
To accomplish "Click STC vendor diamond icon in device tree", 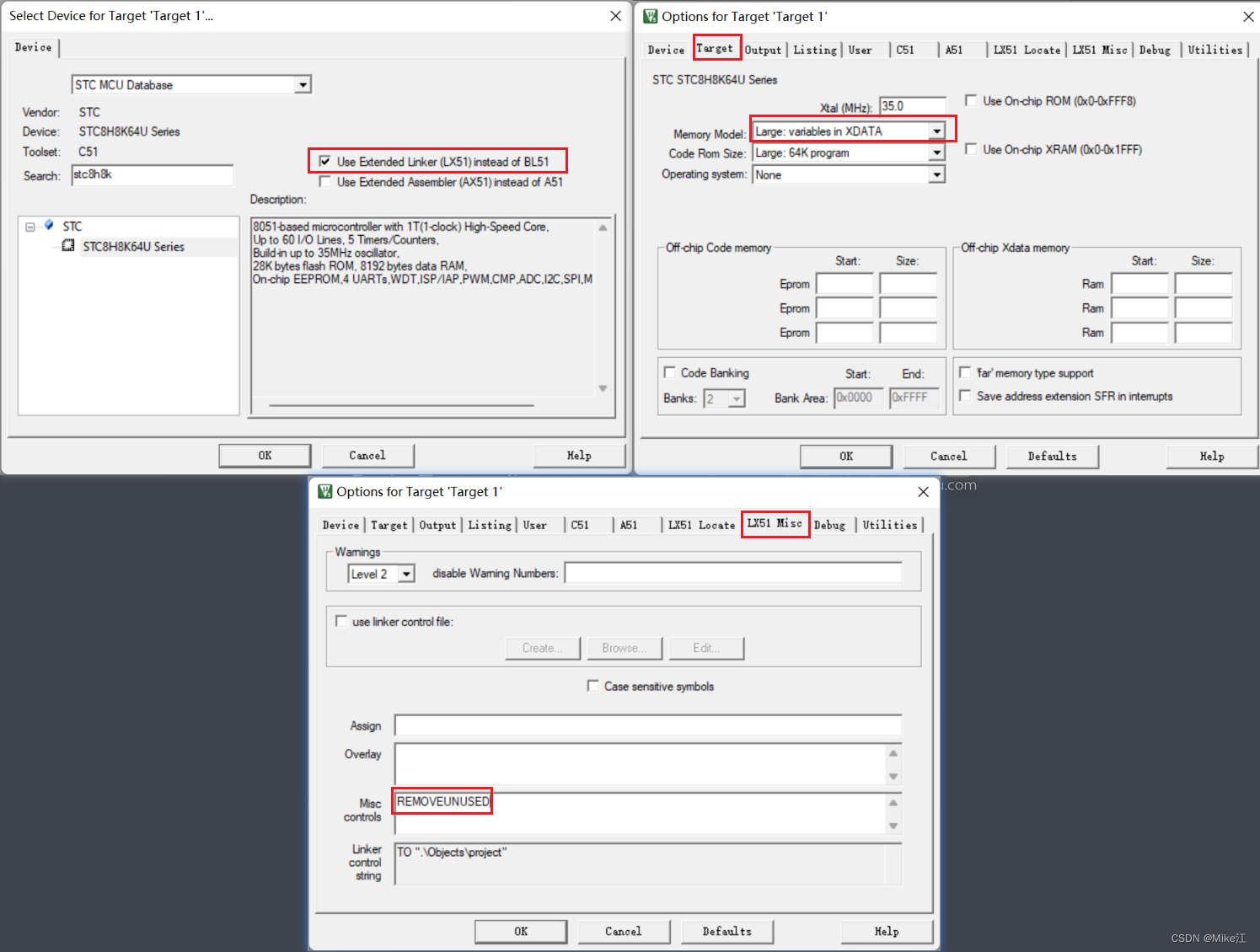I will tap(49, 225).
